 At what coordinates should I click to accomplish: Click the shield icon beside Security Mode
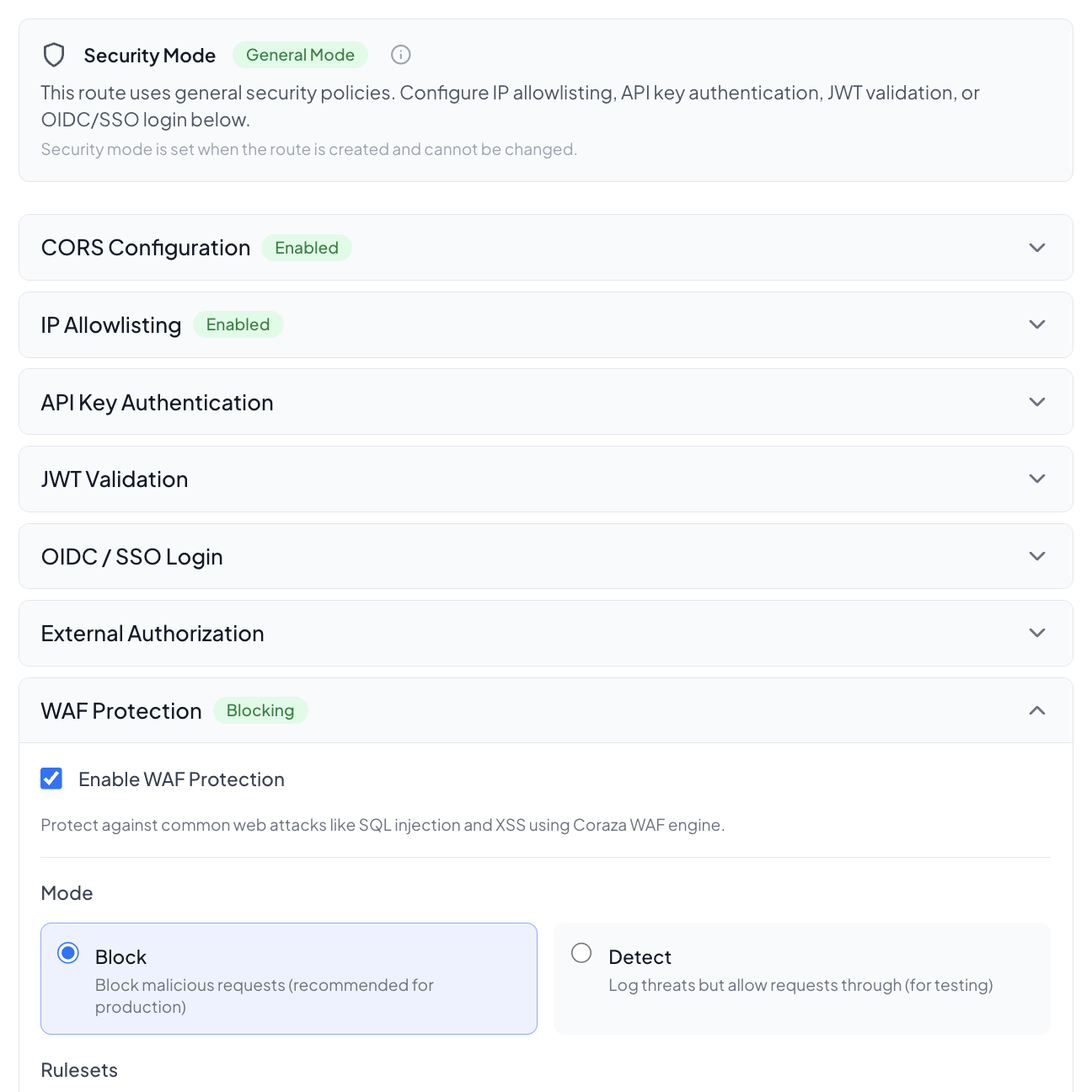[x=54, y=56]
